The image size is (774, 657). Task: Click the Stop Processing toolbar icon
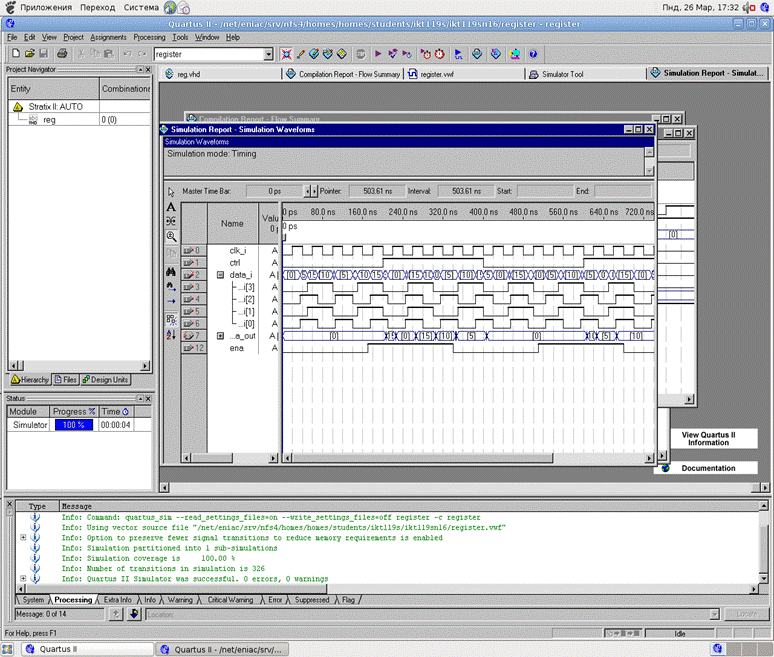(x=361, y=54)
